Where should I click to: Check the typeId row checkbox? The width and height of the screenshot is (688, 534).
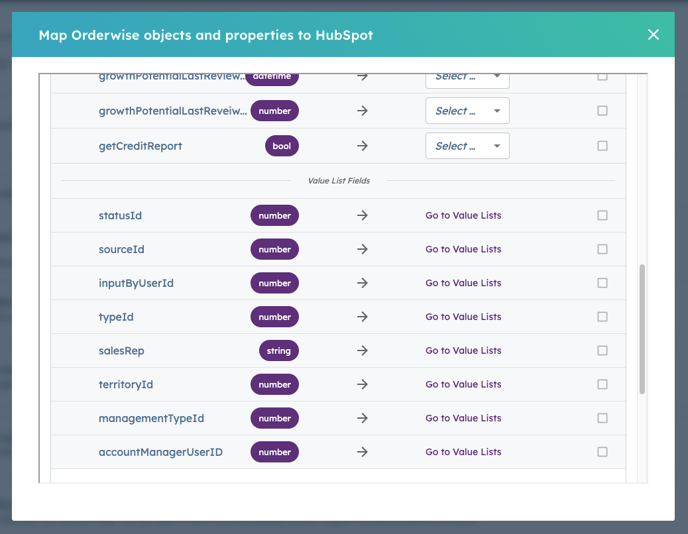pos(602,317)
